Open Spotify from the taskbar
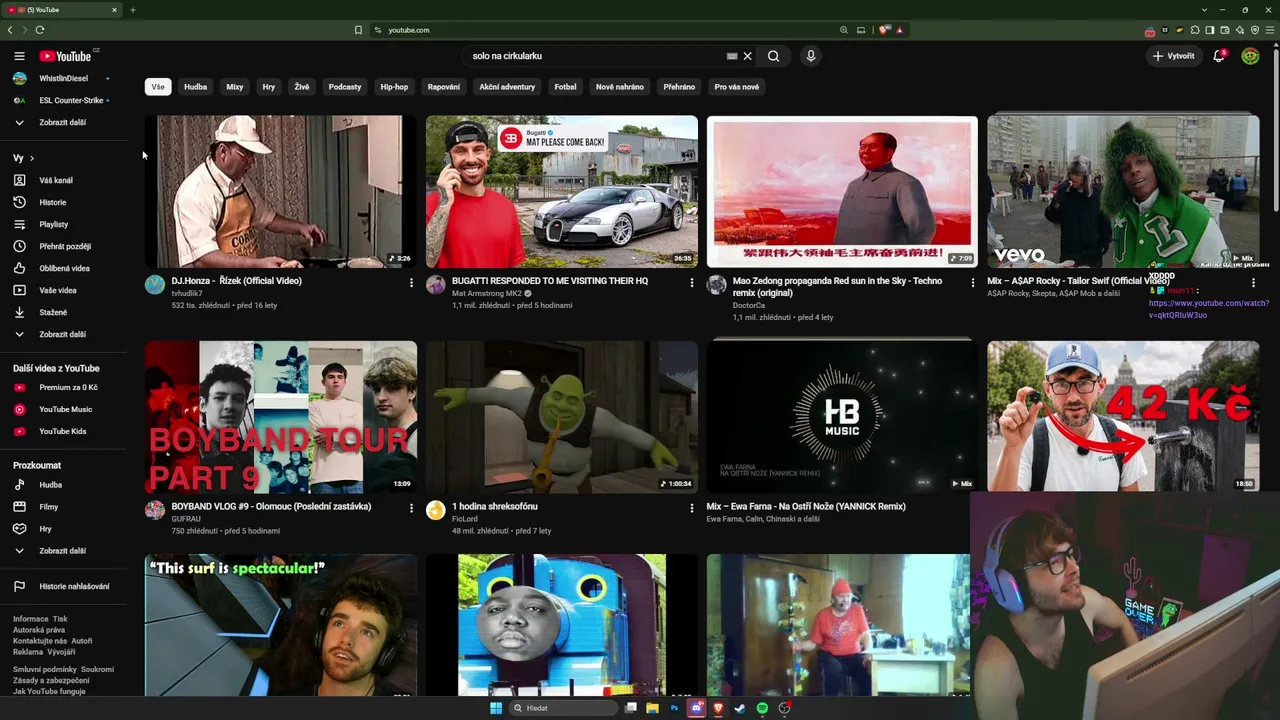This screenshot has width=1280, height=720. tap(762, 708)
